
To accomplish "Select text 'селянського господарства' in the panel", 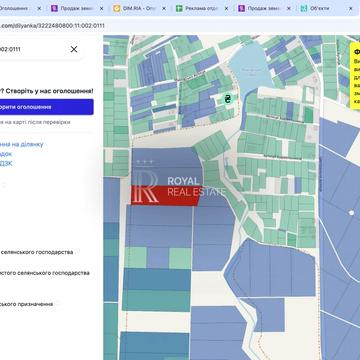I will pyautogui.click(x=37, y=252).
